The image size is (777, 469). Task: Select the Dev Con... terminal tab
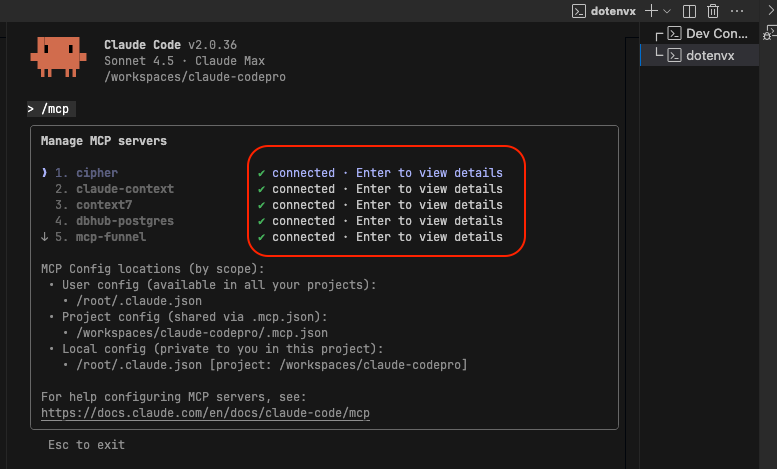coord(699,34)
